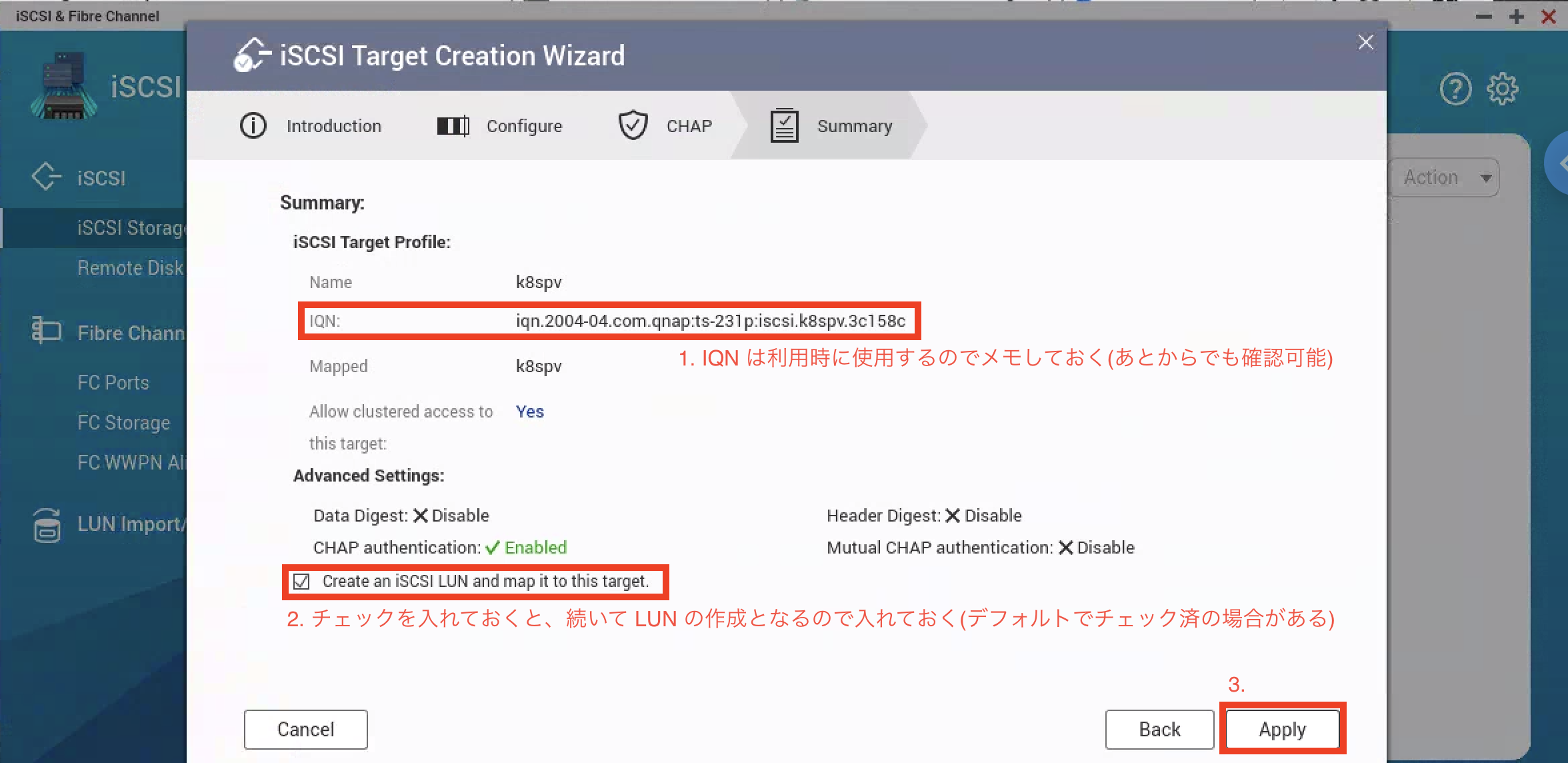Click 'CHAP authentication: Enabled' status
The width and height of the screenshot is (1568, 763).
click(x=440, y=548)
